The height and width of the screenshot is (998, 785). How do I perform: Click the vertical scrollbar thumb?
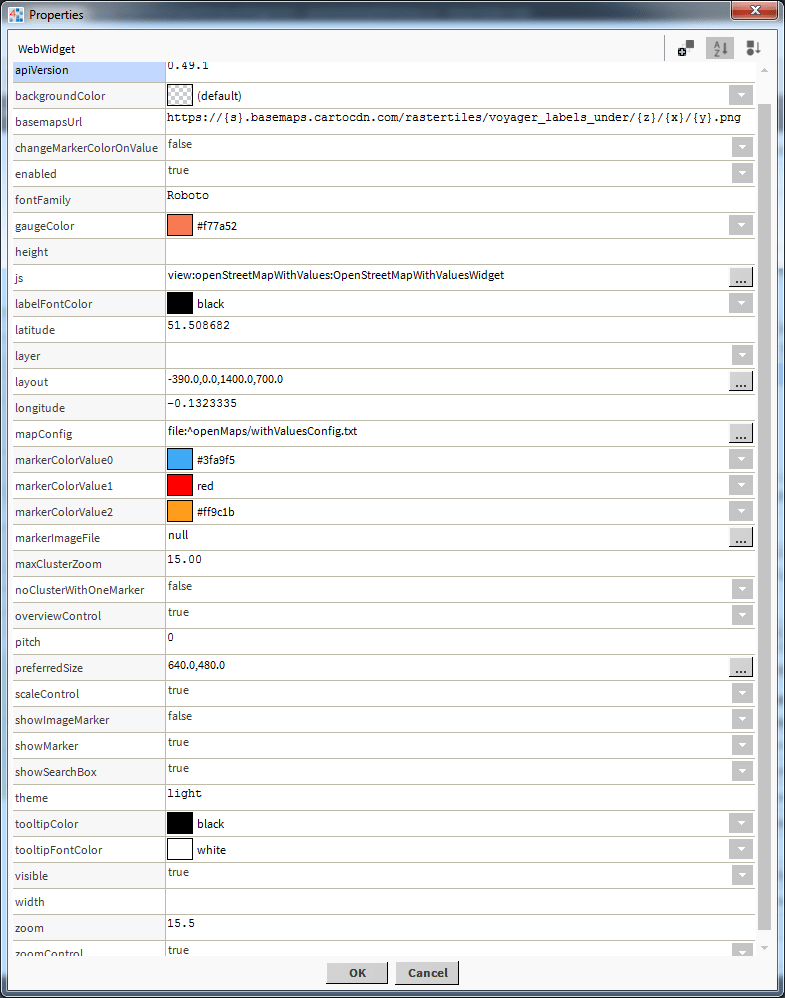pyautogui.click(x=764, y=517)
